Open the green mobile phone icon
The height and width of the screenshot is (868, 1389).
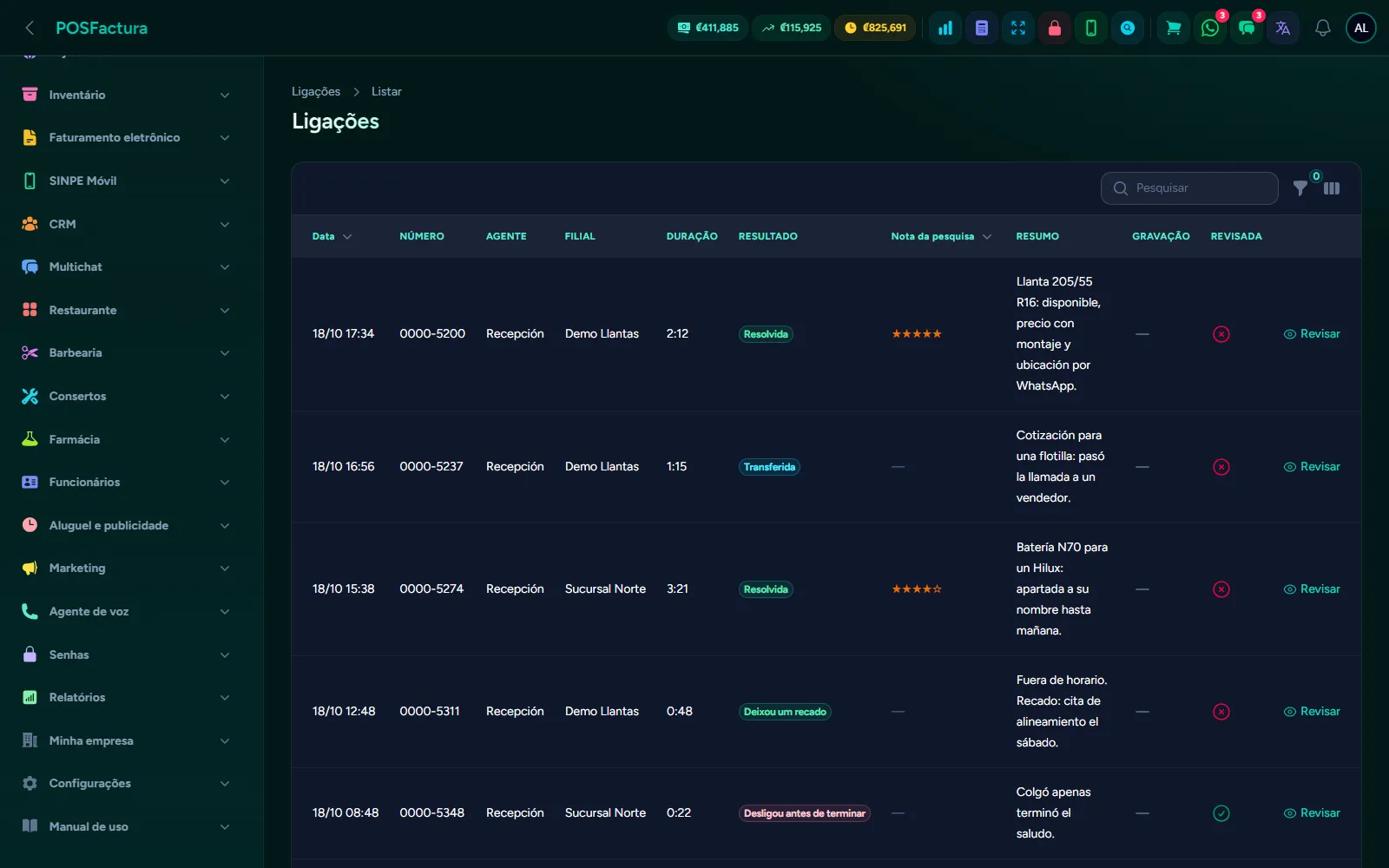point(1091,28)
